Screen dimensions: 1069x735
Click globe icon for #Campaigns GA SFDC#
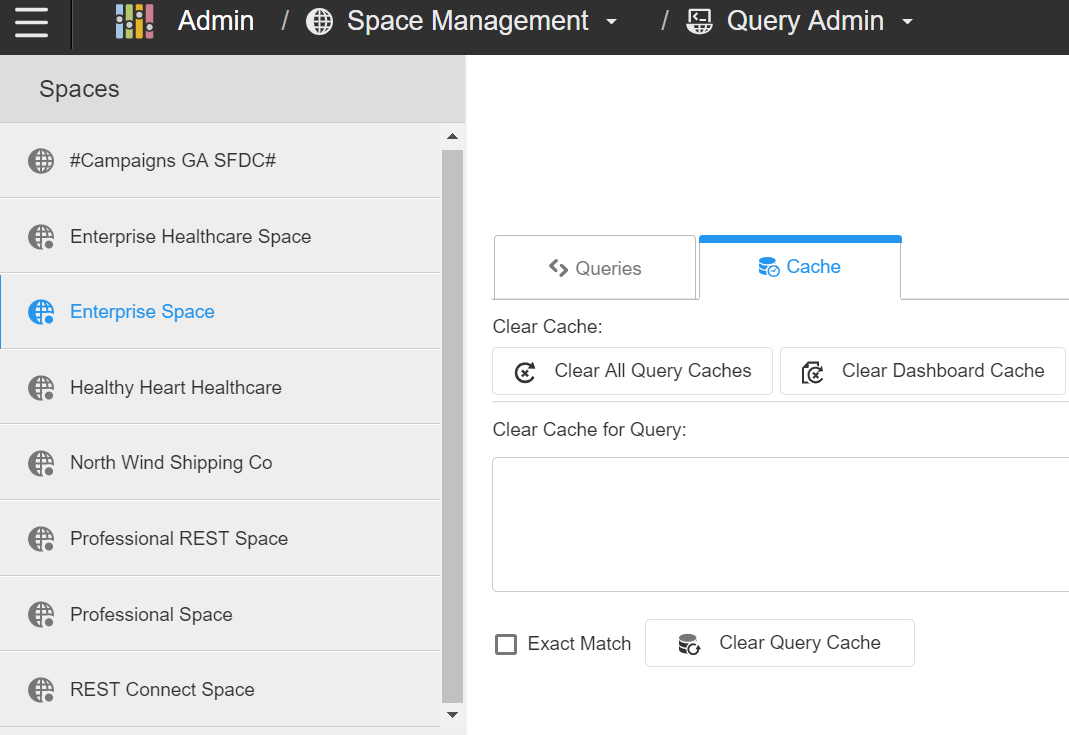click(41, 161)
